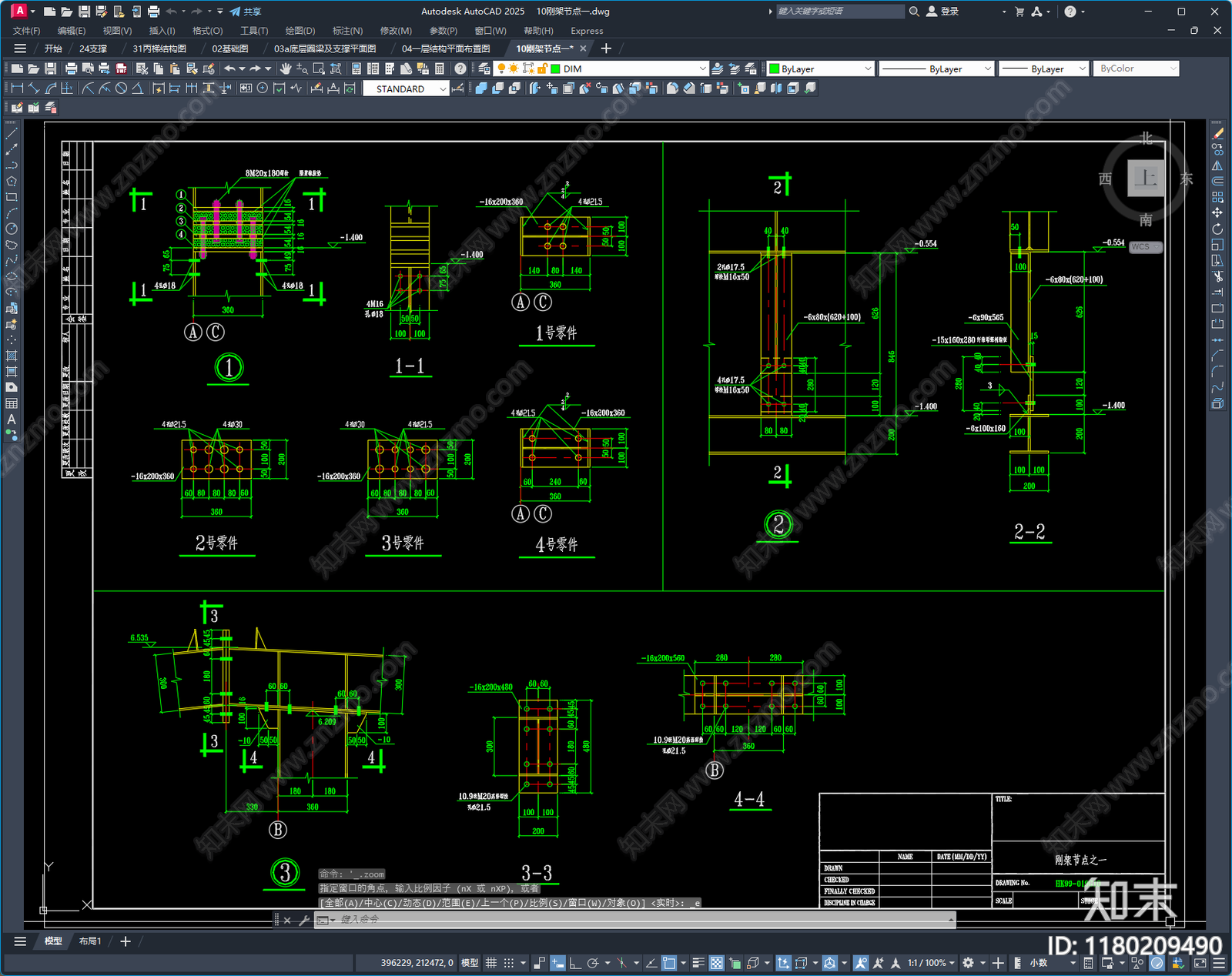The width and height of the screenshot is (1232, 976).
Task: Close the 10刚架节点一 drawing tab
Action: click(x=583, y=48)
